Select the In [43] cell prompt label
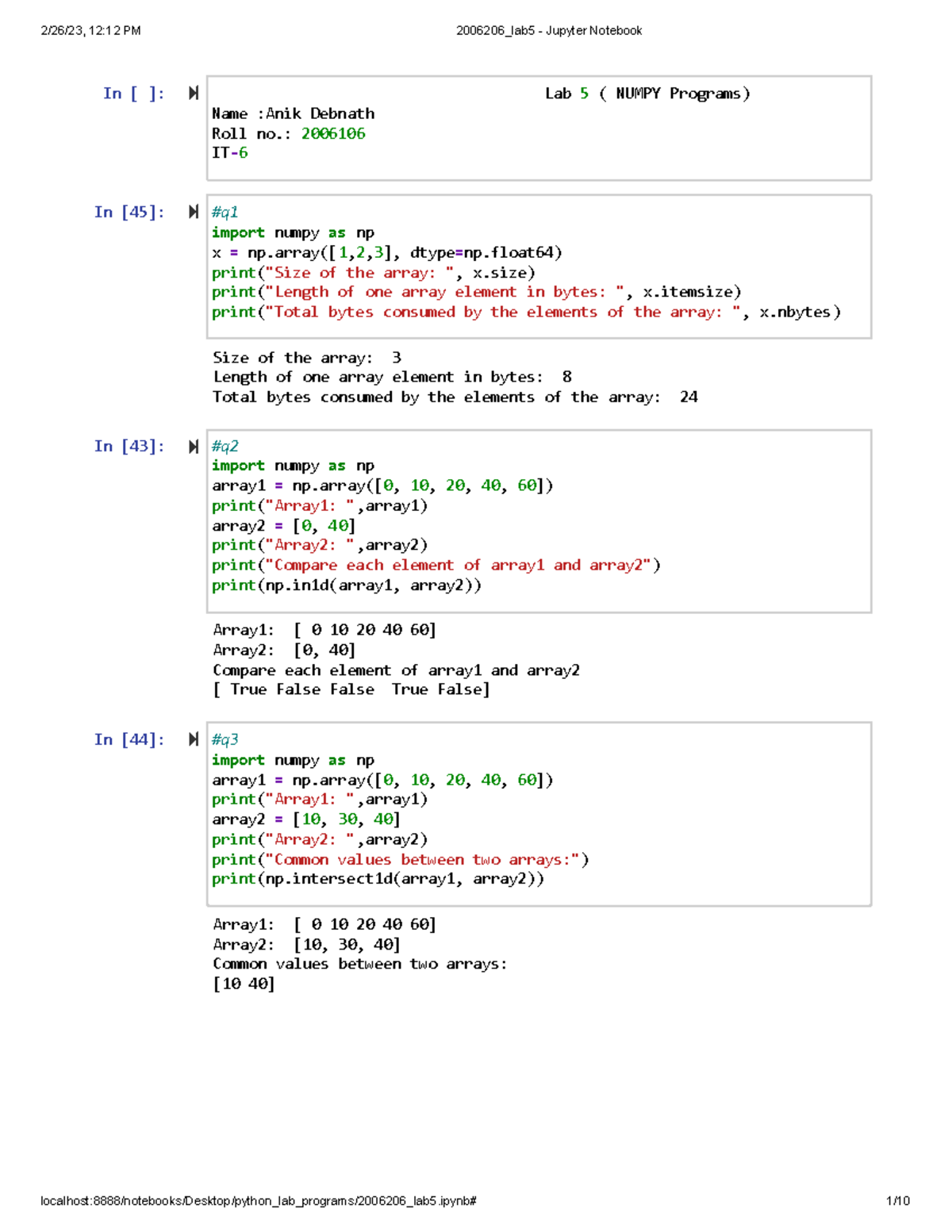Viewport: 952px width, 1232px height. pyautogui.click(x=129, y=446)
